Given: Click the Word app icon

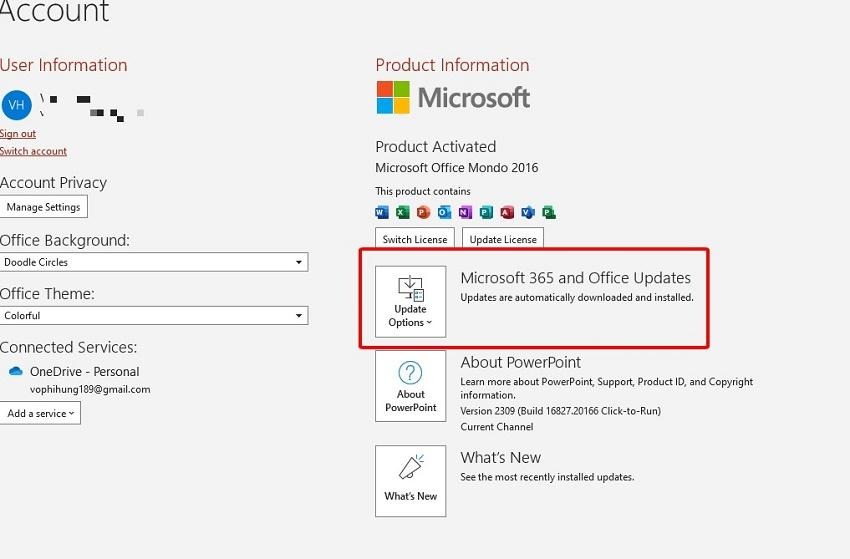Looking at the screenshot, I should [x=382, y=212].
